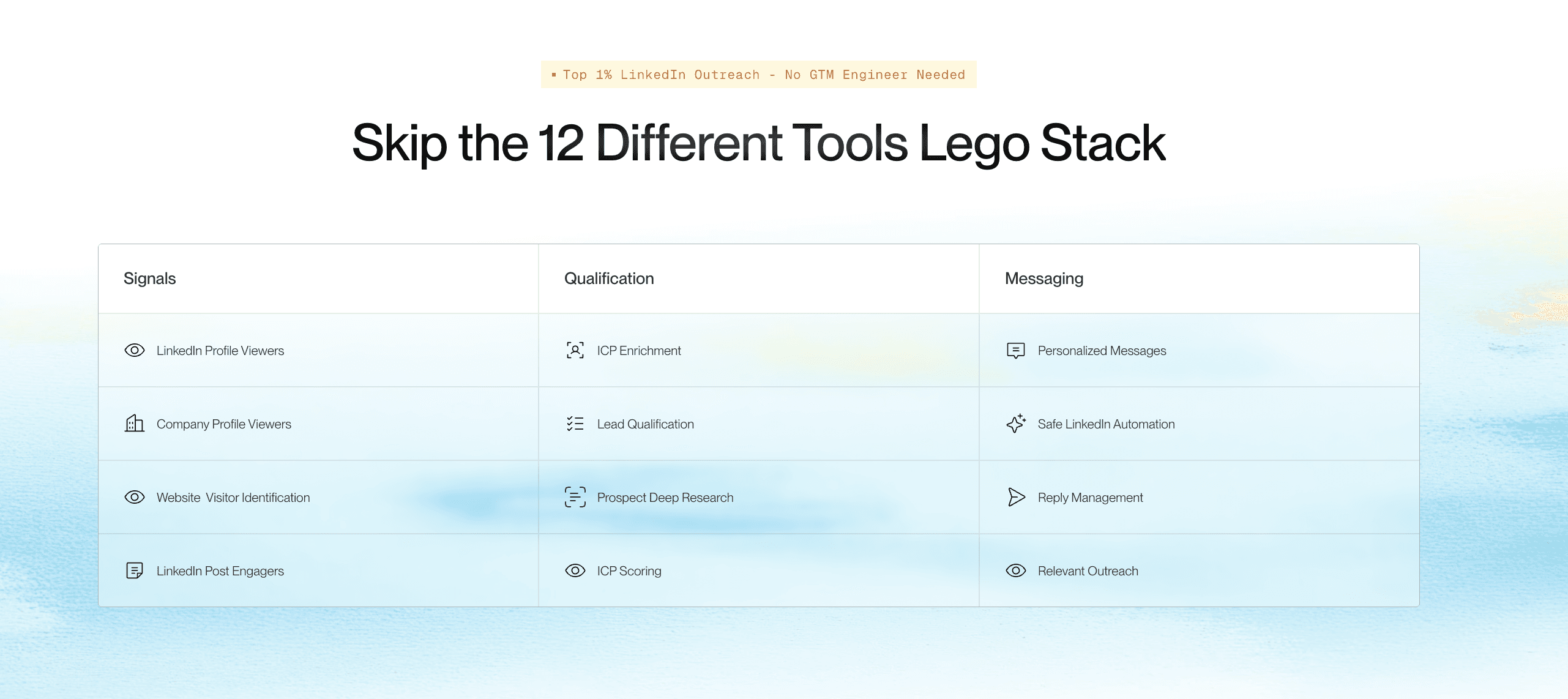Click the eye icon beside LinkedIn Profile Viewers

(135, 350)
